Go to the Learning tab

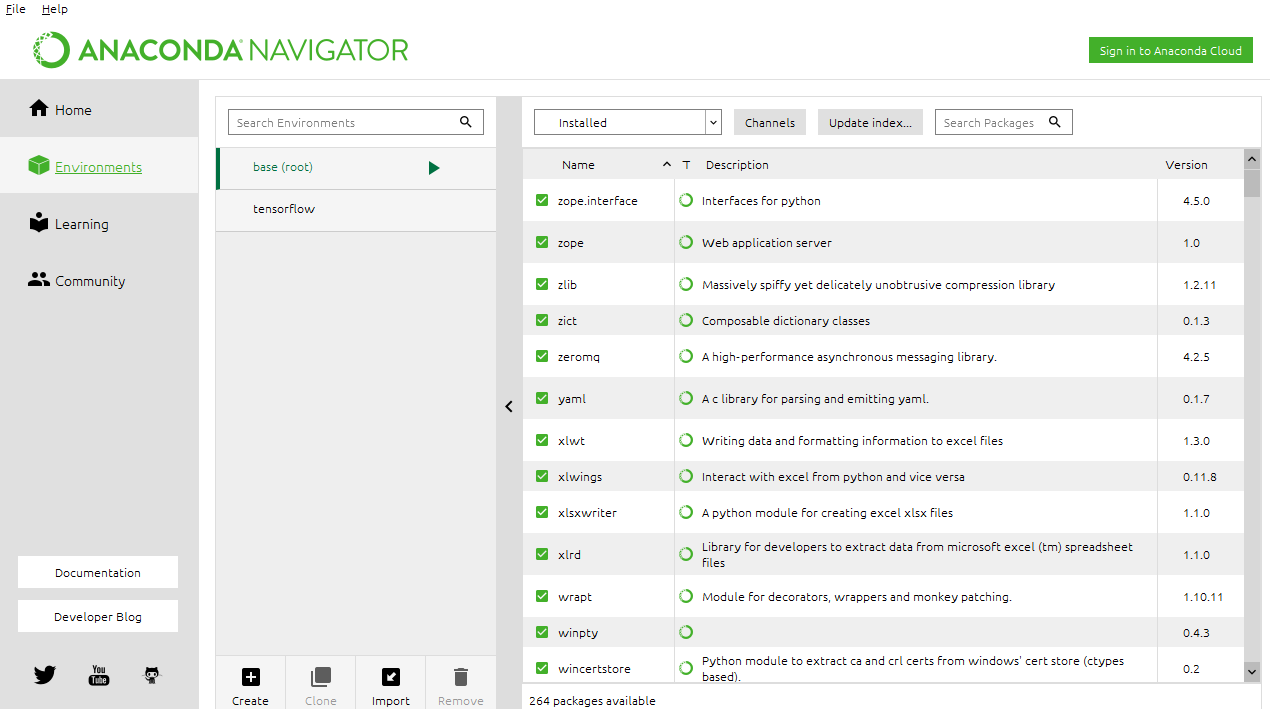tap(99, 223)
